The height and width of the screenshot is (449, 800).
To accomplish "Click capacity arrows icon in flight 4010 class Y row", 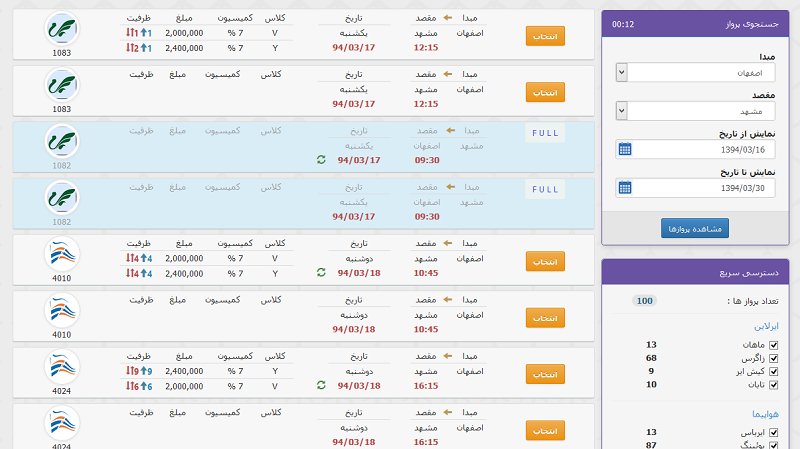I will 139,273.
